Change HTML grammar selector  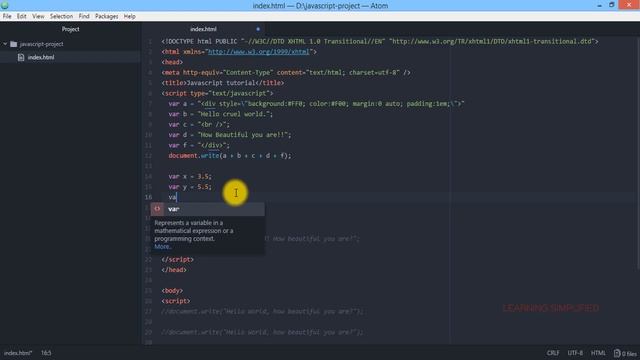(x=598, y=353)
